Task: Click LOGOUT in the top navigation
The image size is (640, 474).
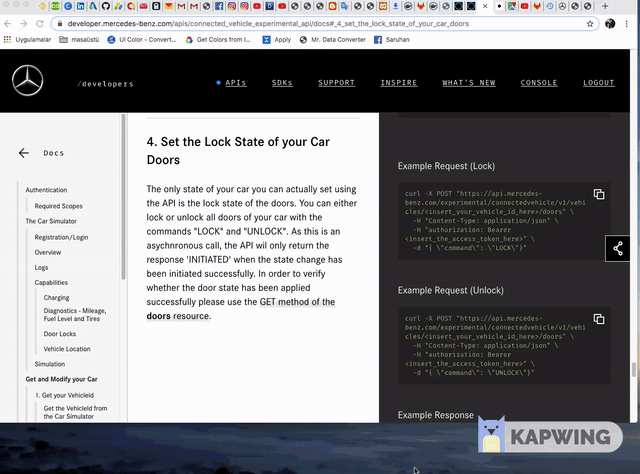Action: tap(598, 82)
